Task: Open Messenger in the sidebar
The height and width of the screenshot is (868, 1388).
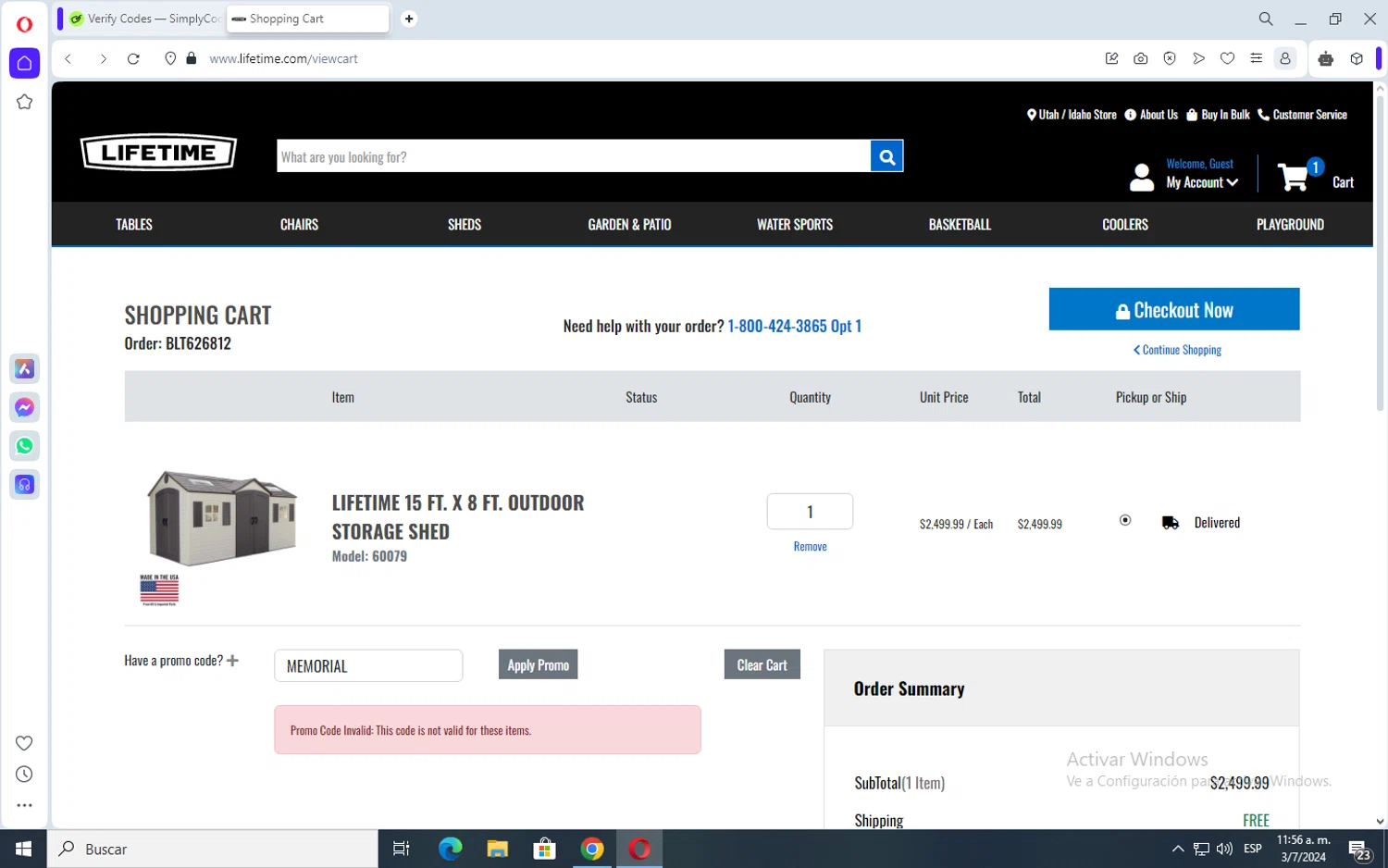Action: tap(25, 407)
